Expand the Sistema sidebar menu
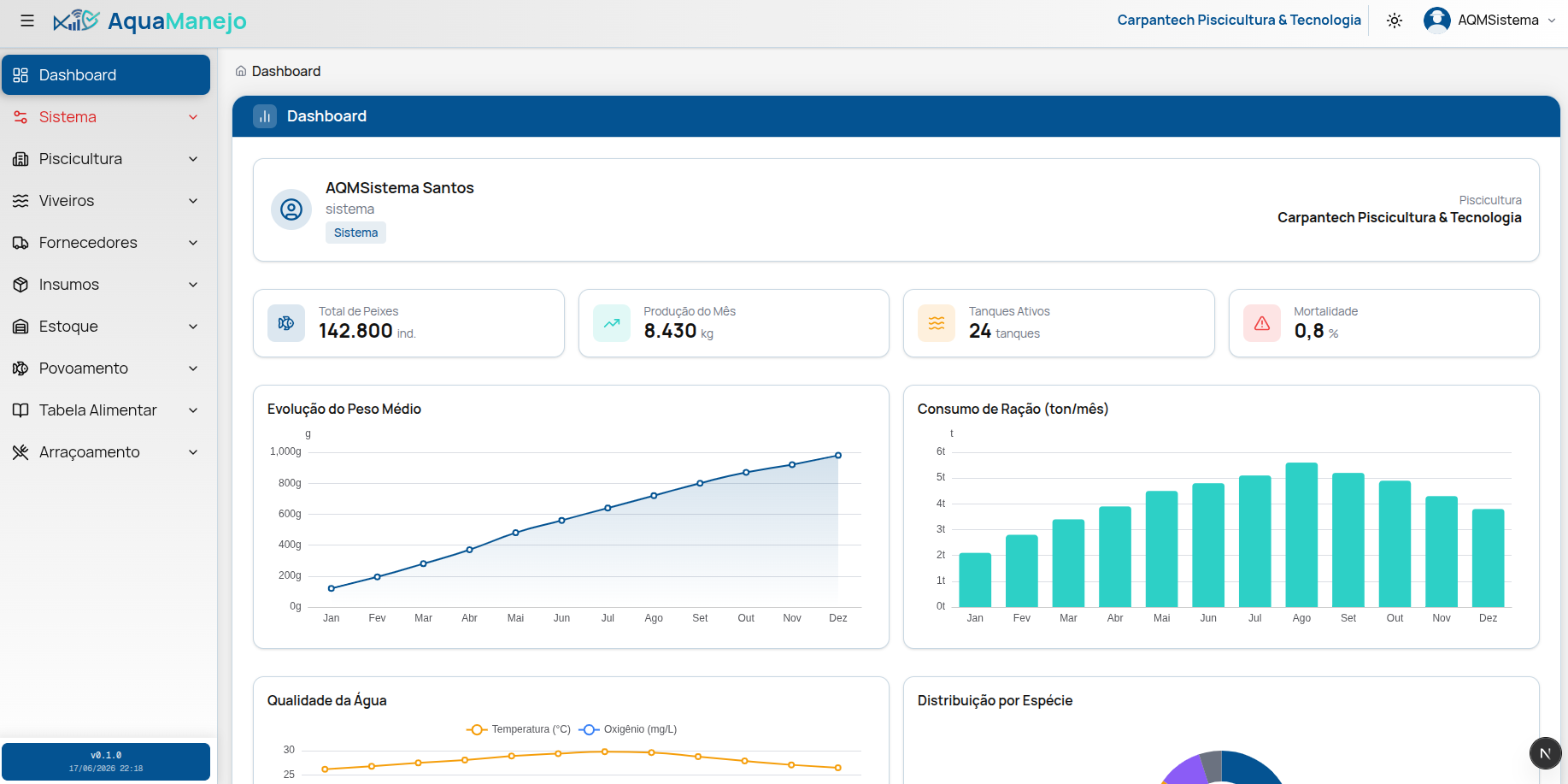 [x=106, y=117]
